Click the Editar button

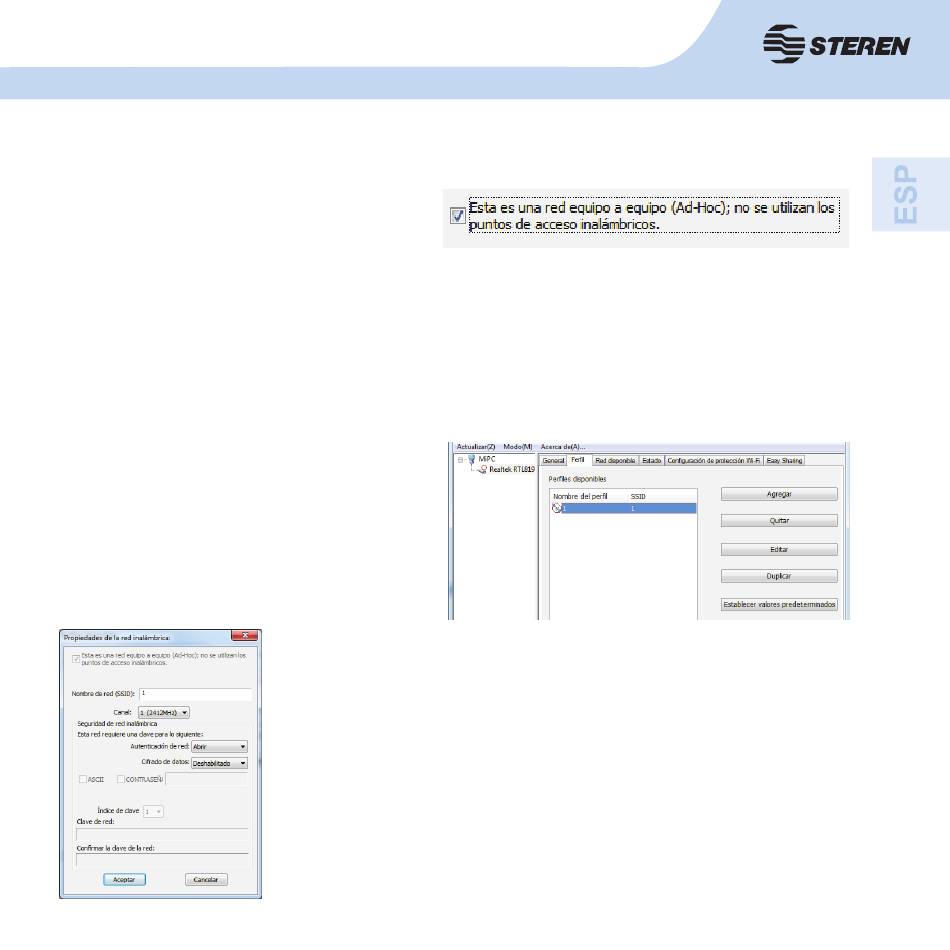tap(779, 550)
